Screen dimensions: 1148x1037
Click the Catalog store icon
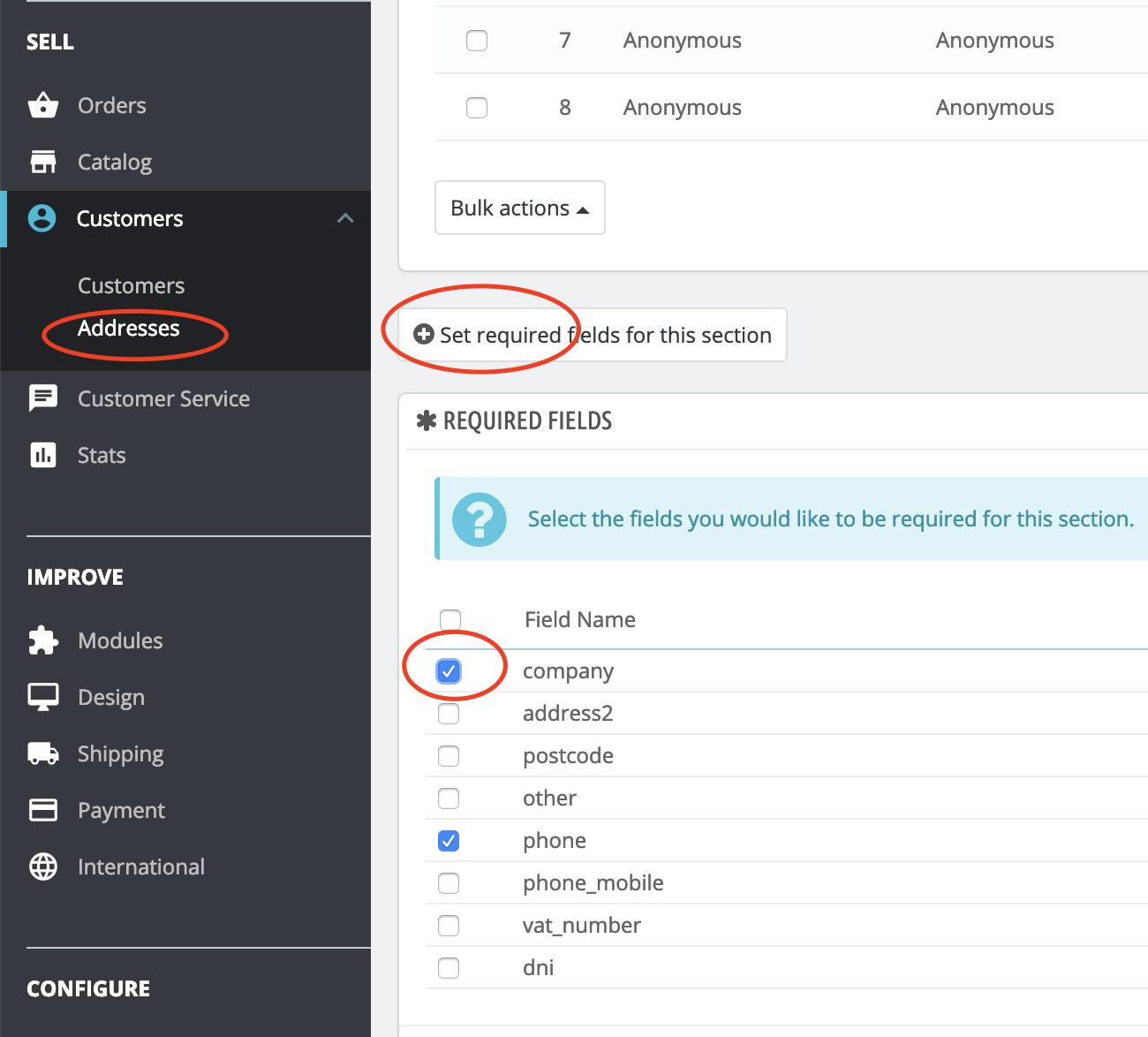42,162
